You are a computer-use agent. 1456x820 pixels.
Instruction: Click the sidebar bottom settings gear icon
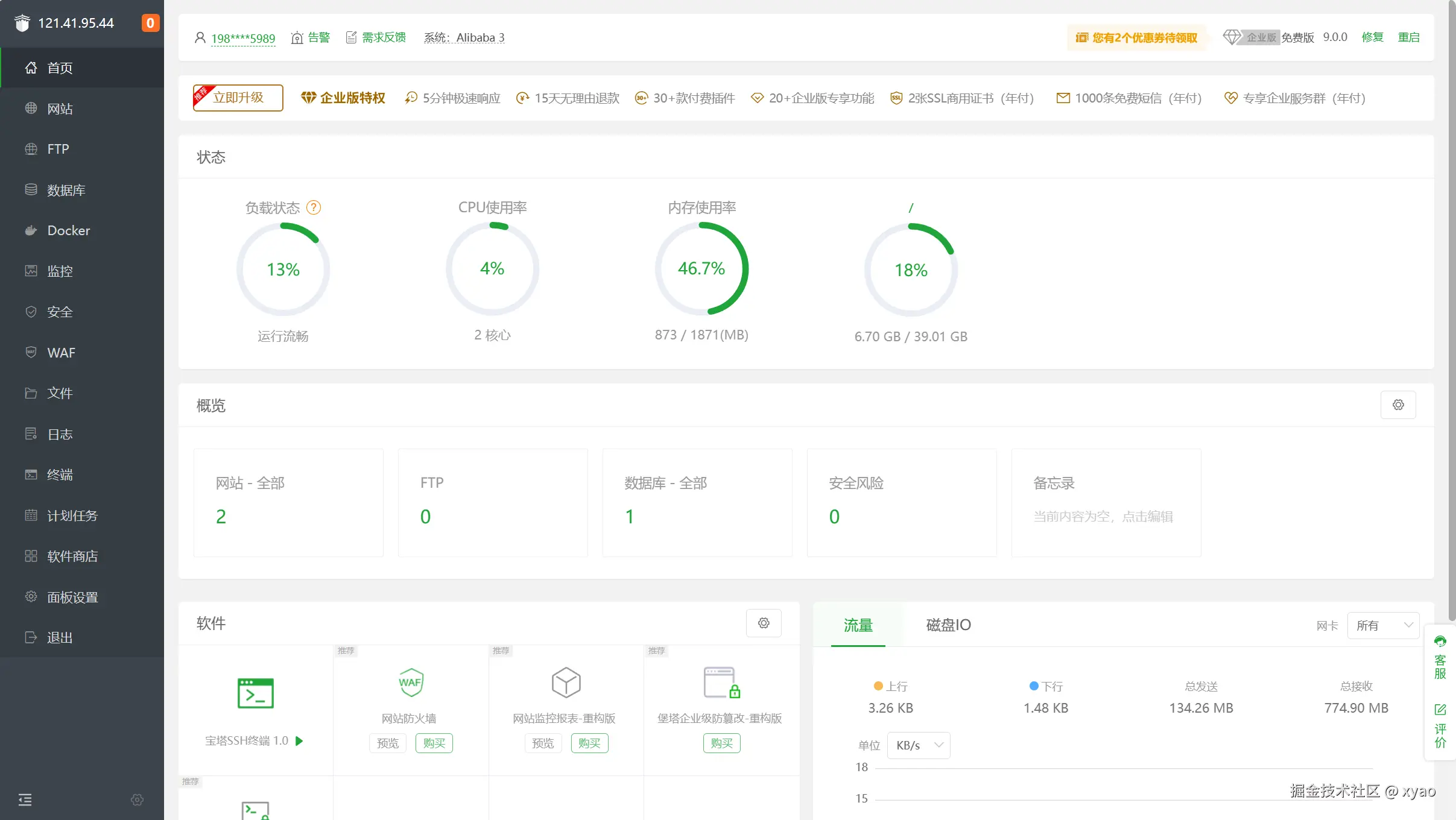pyautogui.click(x=138, y=800)
